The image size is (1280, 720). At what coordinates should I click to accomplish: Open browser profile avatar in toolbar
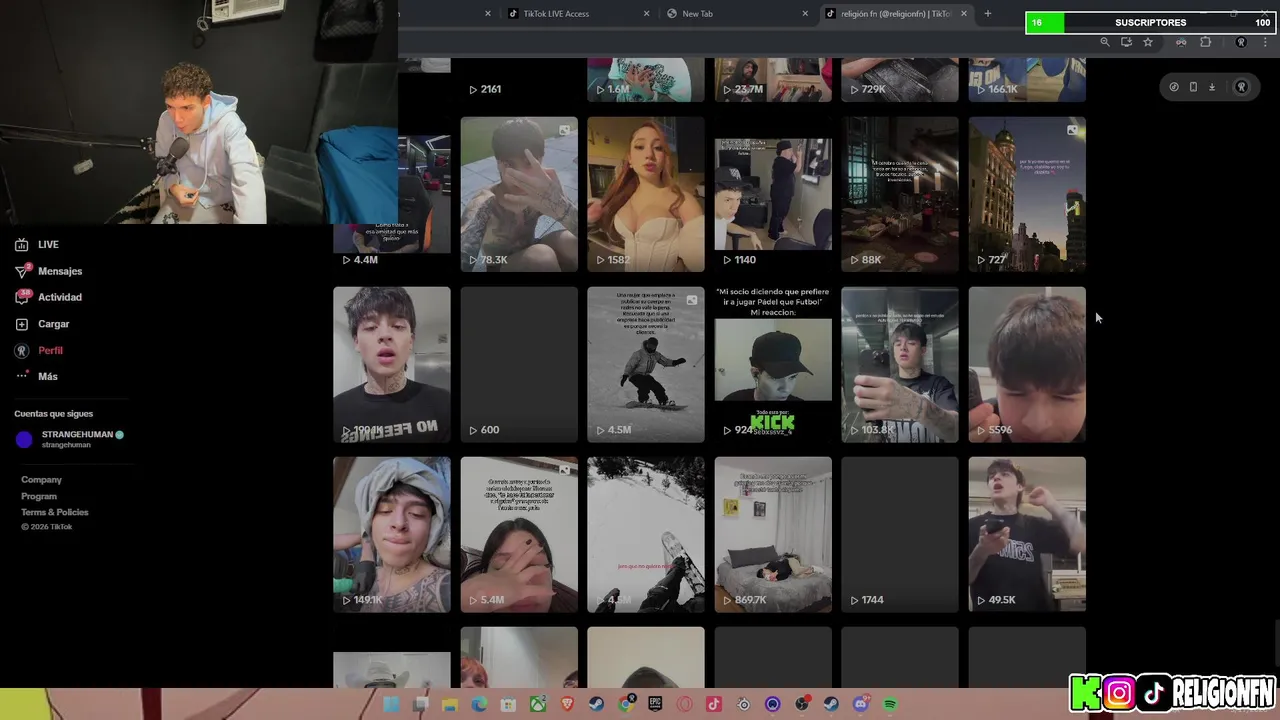[1241, 42]
